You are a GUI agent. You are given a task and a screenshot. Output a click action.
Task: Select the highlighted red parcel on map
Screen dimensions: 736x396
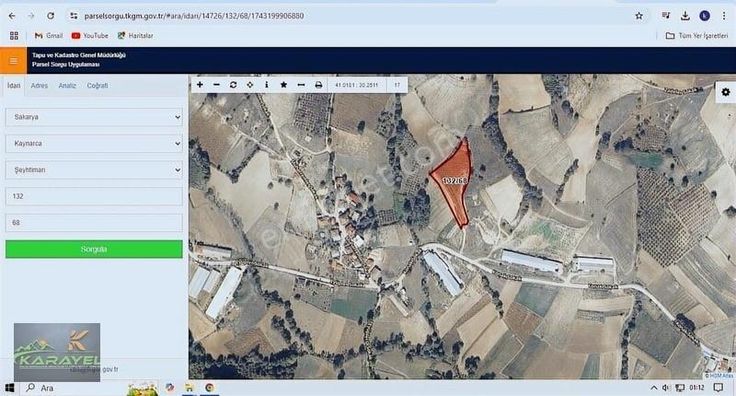point(454,181)
